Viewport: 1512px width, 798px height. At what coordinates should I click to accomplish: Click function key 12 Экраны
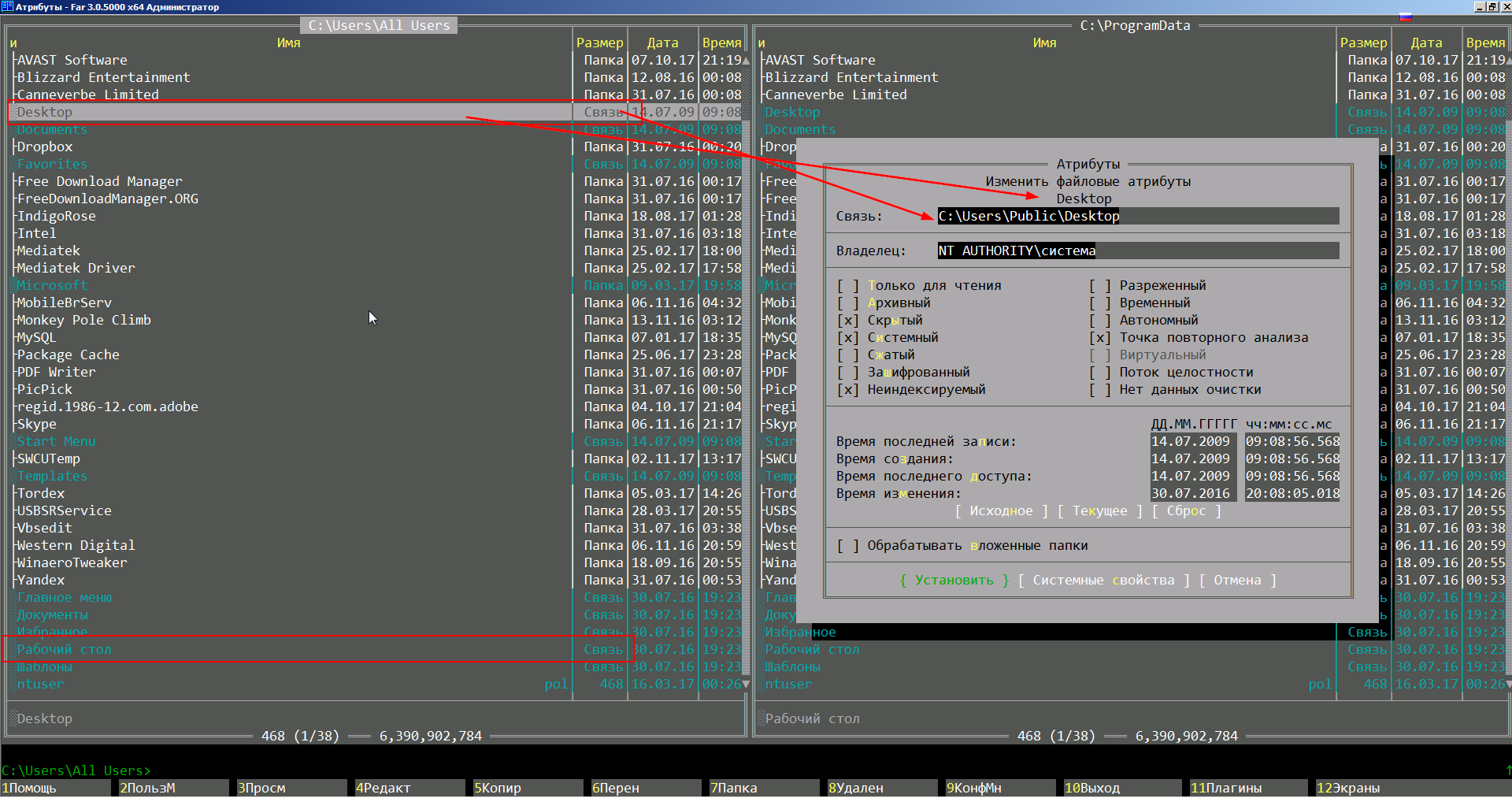1414,788
